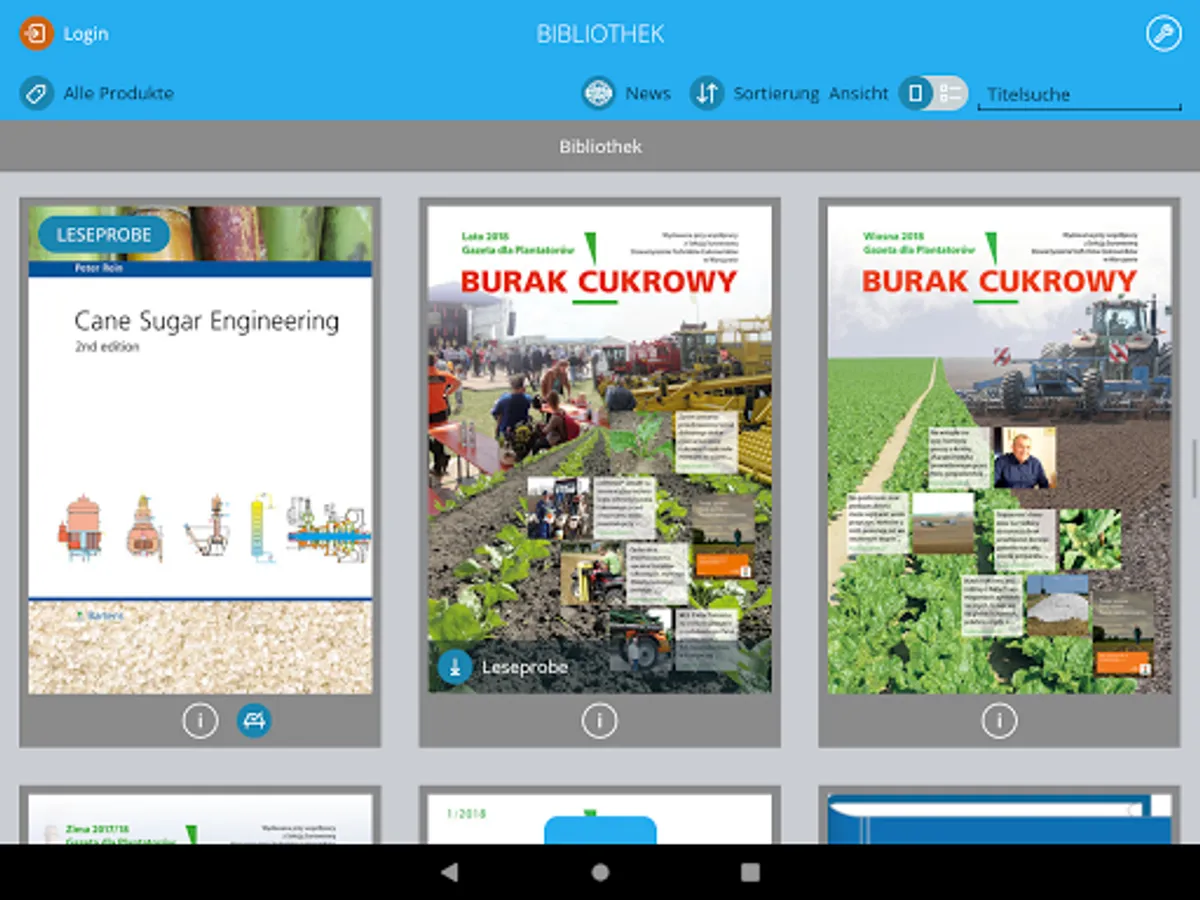Tap the Bibliothek section header bar
The width and height of the screenshot is (1200, 900).
600,147
